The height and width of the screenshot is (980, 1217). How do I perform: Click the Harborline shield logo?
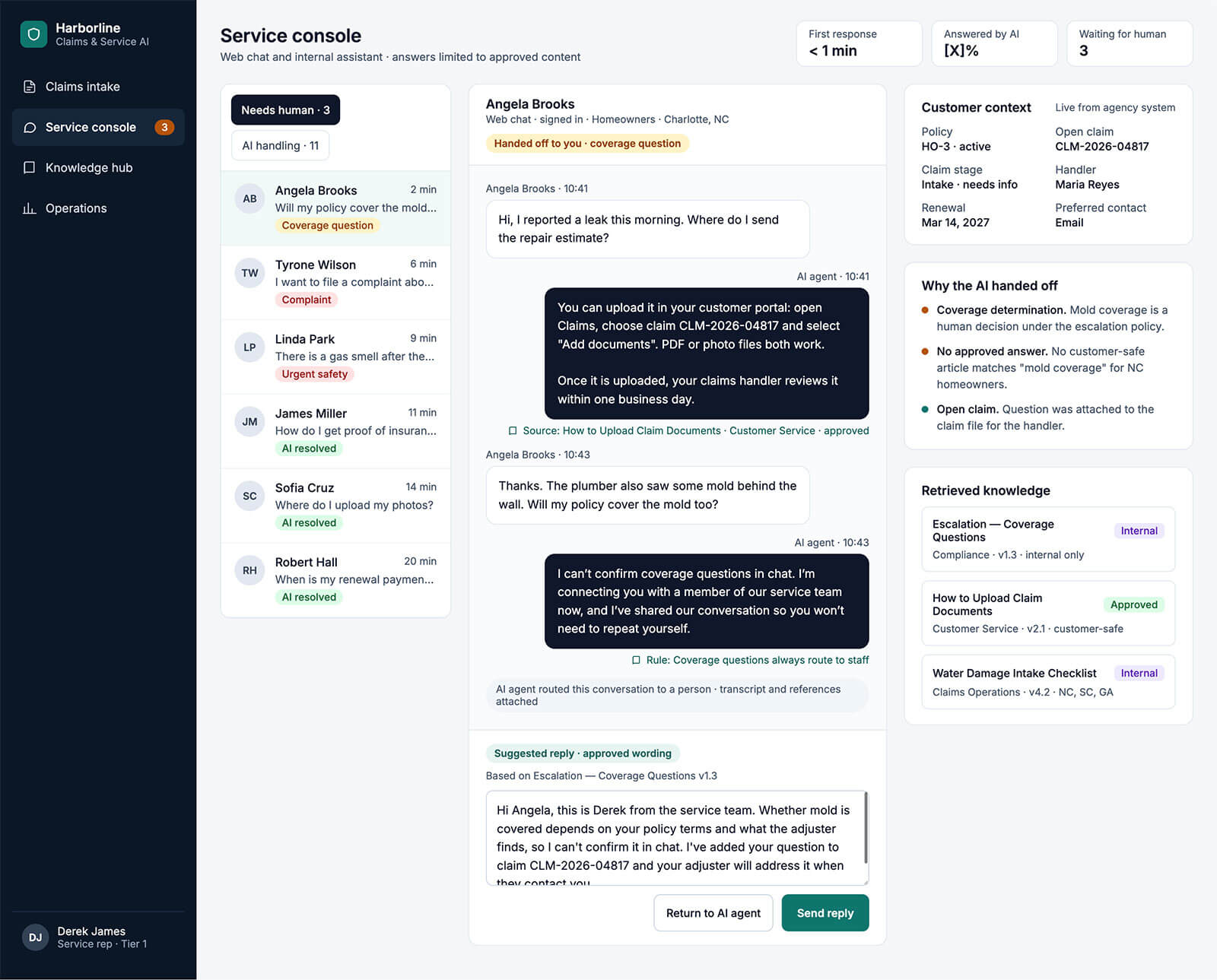[33, 34]
